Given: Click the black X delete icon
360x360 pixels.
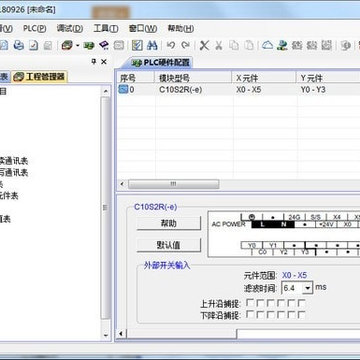Looking at the screenshot, I should tap(204, 45).
